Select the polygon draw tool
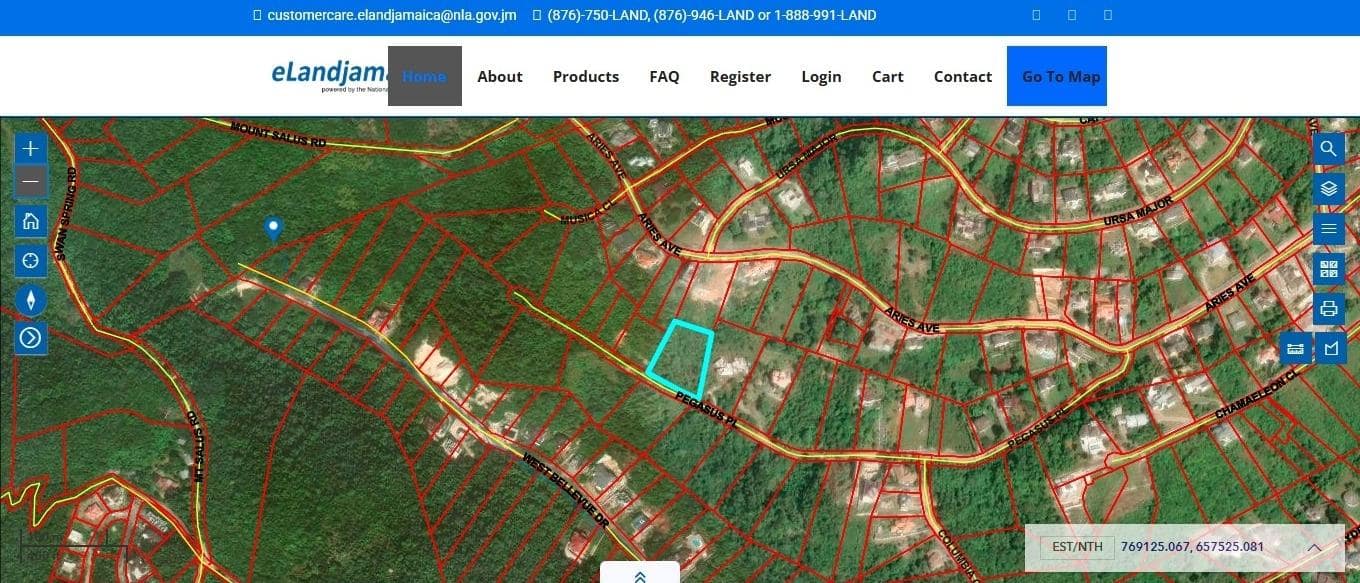 1330,348
